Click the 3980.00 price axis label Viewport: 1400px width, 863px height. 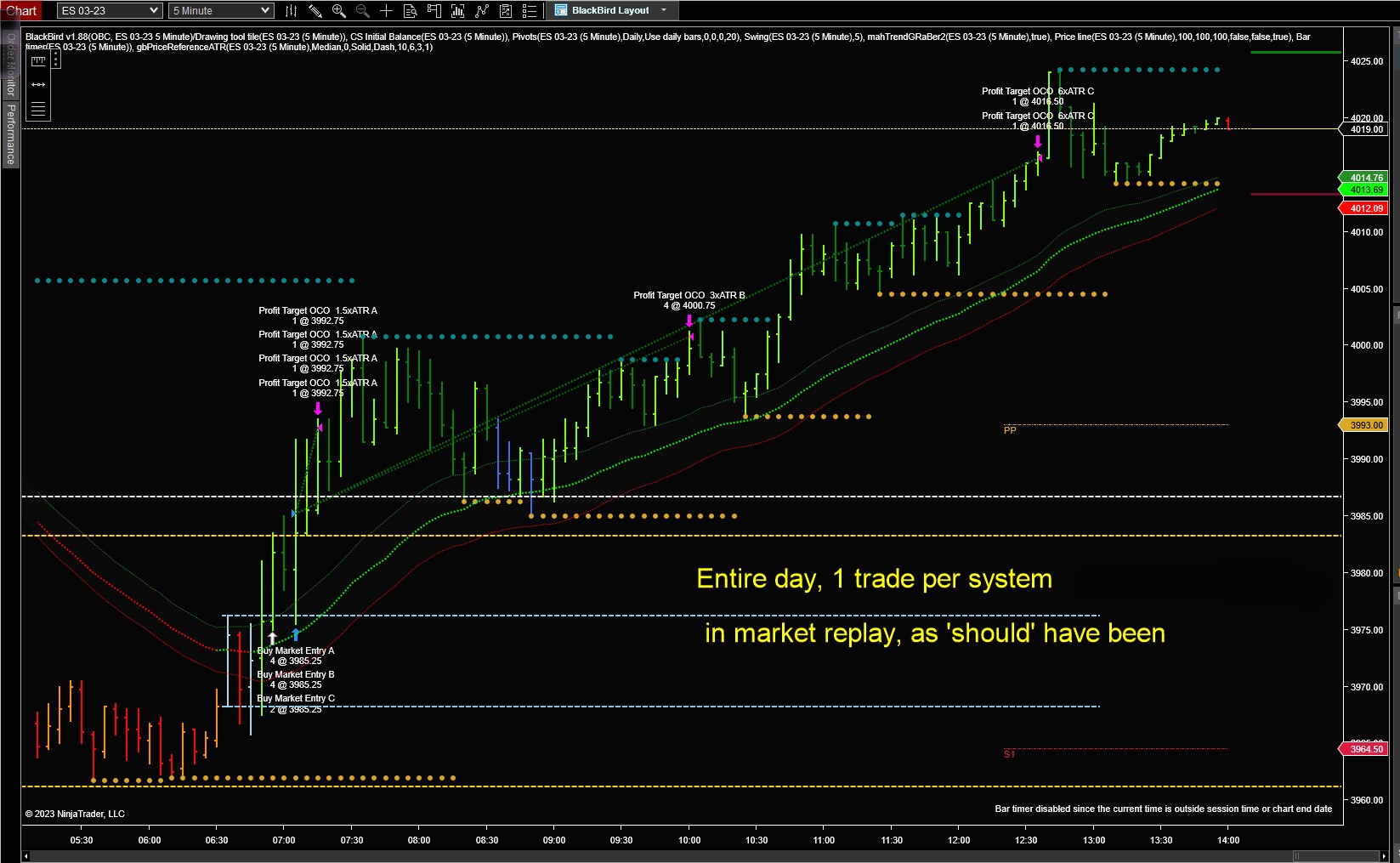[x=1367, y=573]
